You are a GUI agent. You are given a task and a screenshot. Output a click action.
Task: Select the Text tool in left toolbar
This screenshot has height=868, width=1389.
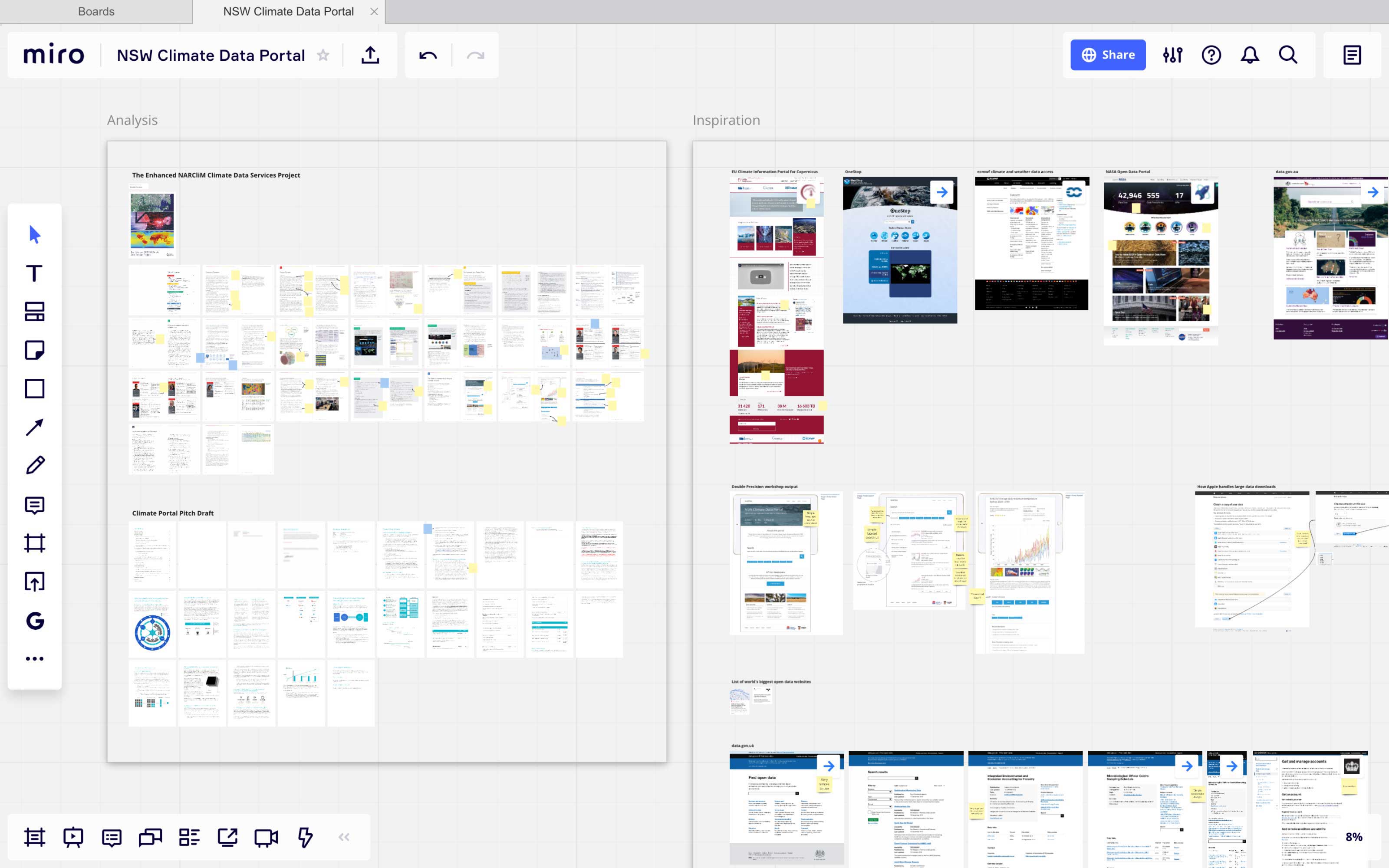pos(34,273)
